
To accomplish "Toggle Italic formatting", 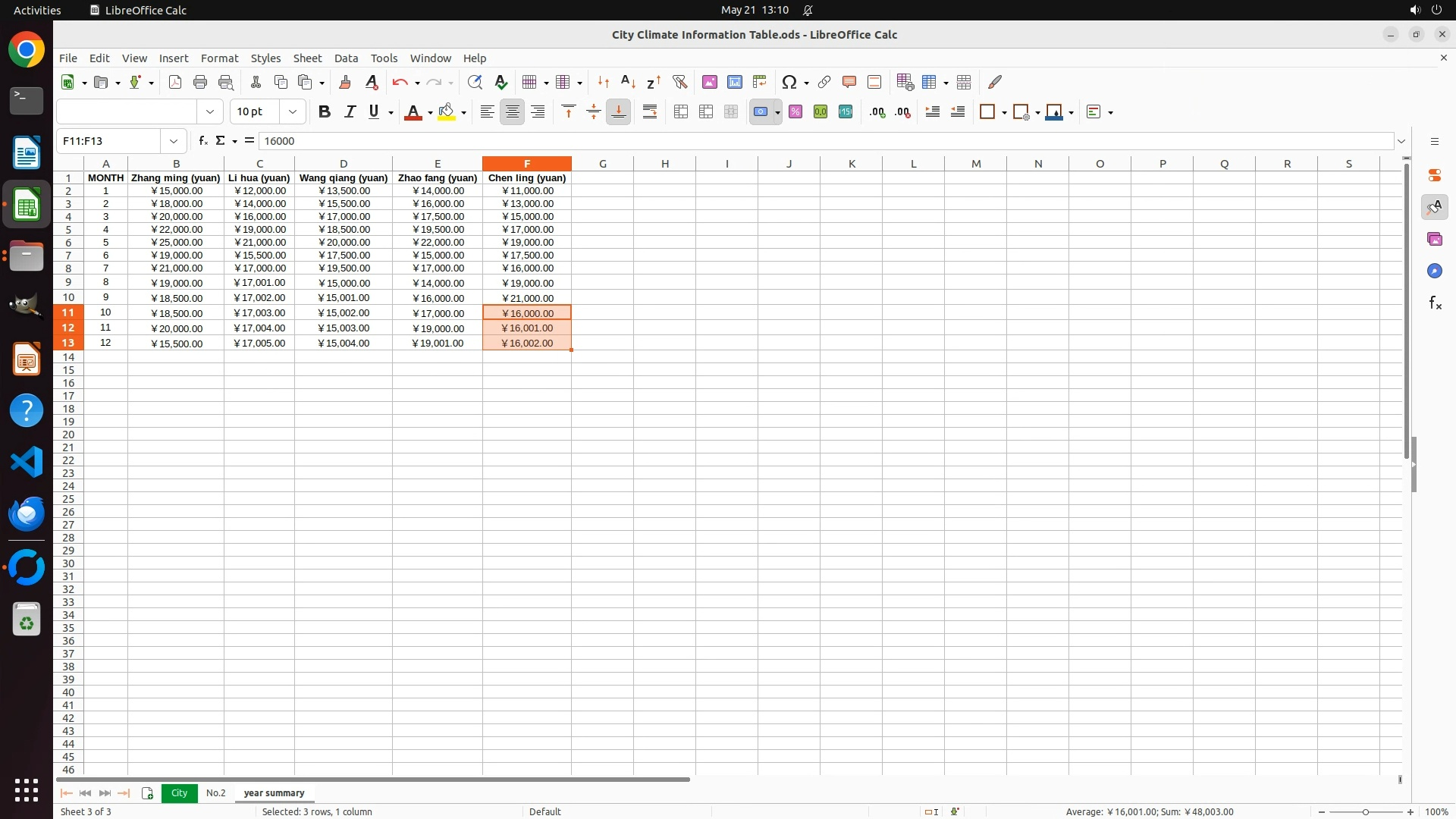I will (x=350, y=112).
